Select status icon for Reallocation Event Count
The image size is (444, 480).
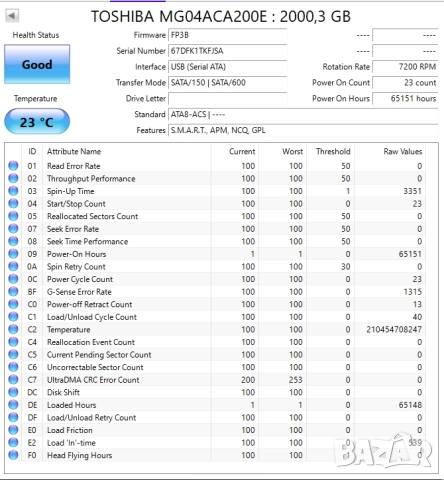pos(13,342)
